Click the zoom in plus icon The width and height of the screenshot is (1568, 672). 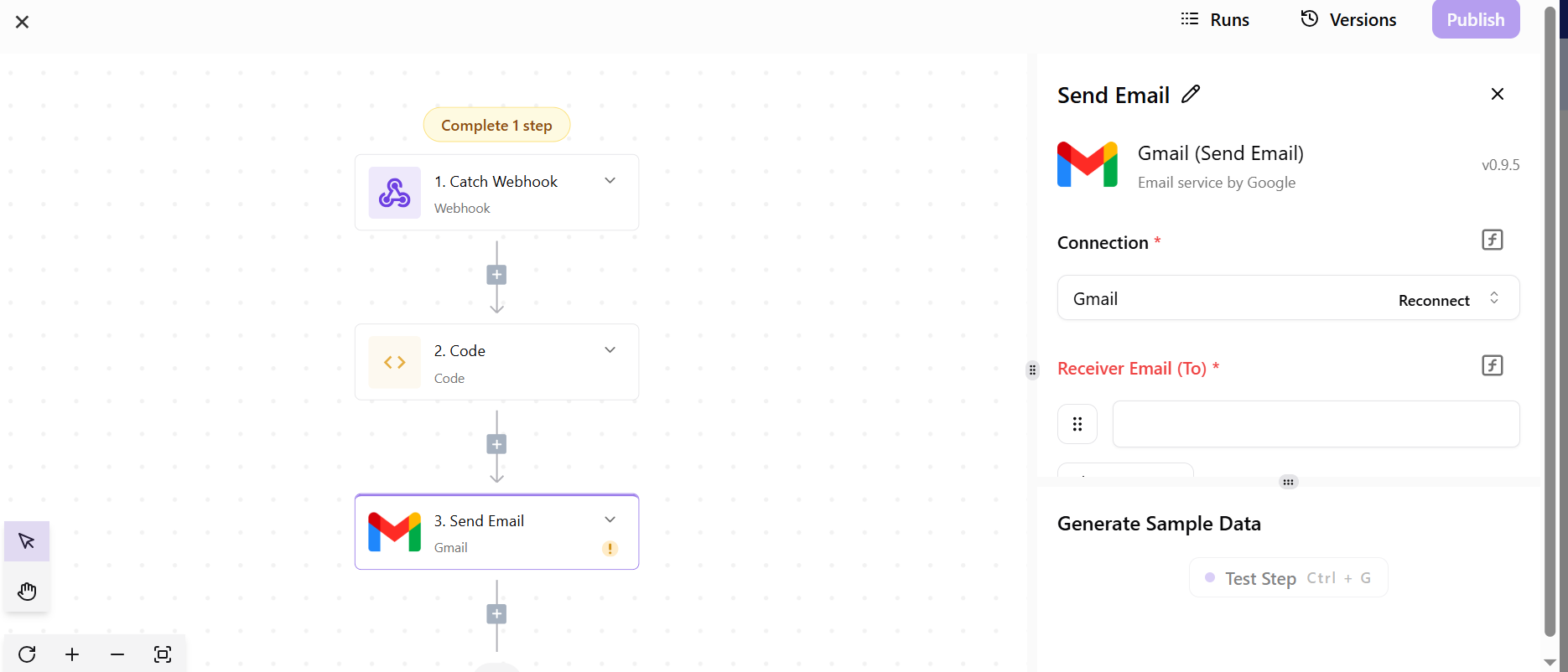(72, 654)
